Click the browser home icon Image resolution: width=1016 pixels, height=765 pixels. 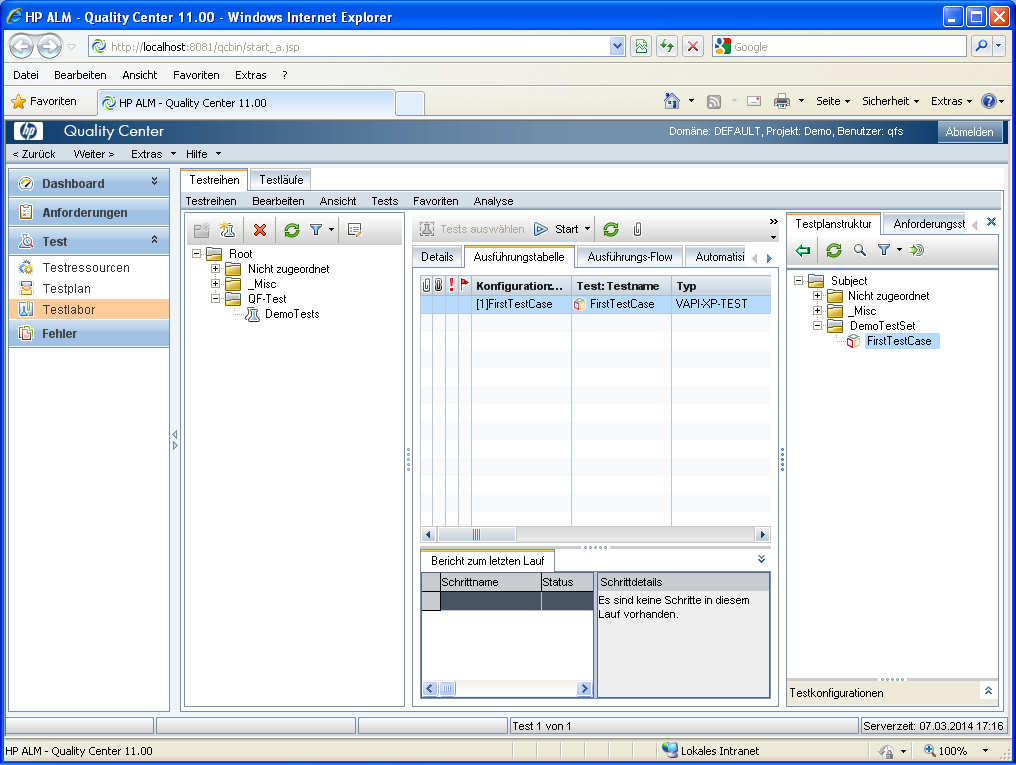click(672, 101)
